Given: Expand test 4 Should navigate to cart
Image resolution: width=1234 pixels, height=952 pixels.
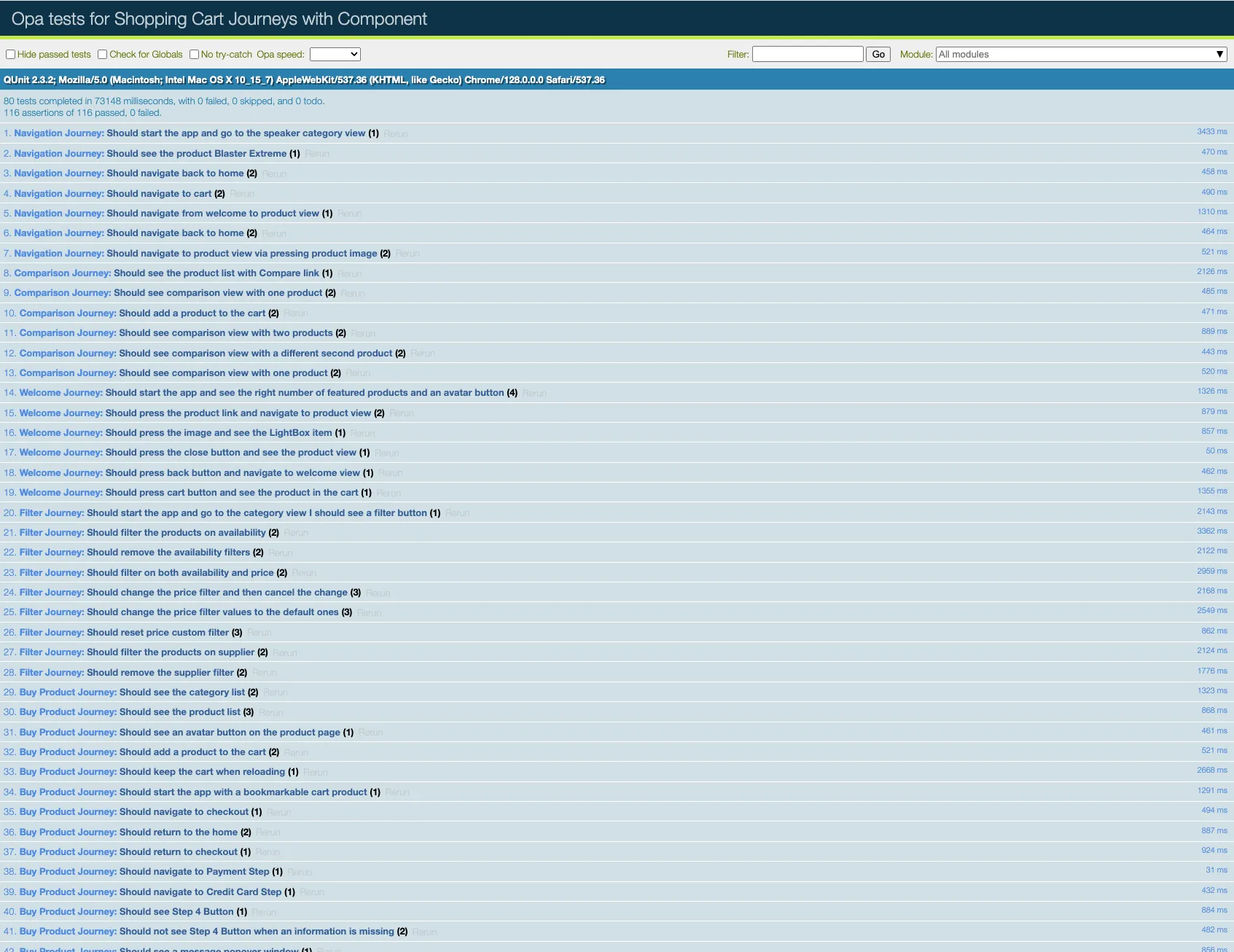Looking at the screenshot, I should click(x=159, y=194).
